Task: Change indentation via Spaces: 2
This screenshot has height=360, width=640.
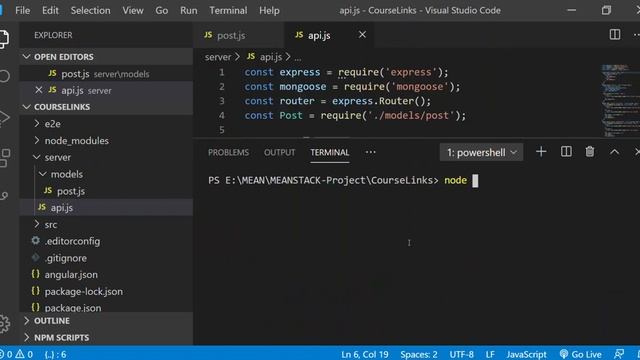Action: (419, 354)
